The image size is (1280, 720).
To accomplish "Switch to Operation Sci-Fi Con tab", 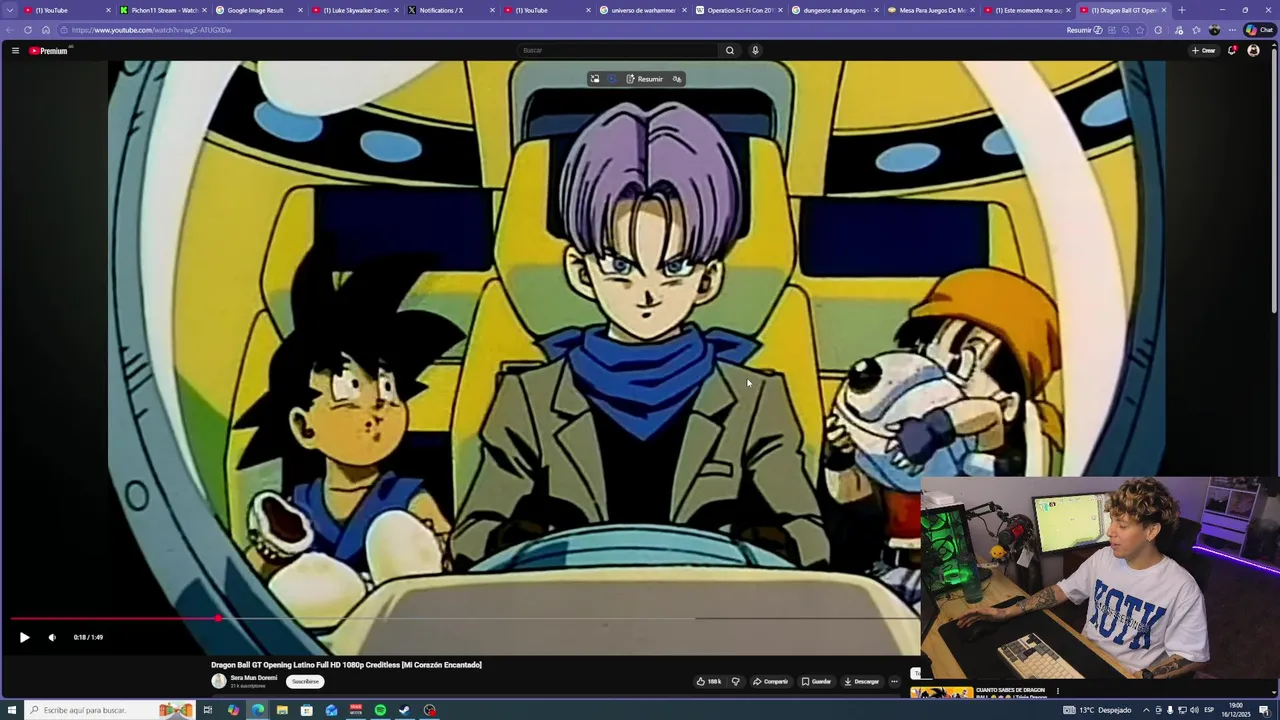I will tap(738, 10).
